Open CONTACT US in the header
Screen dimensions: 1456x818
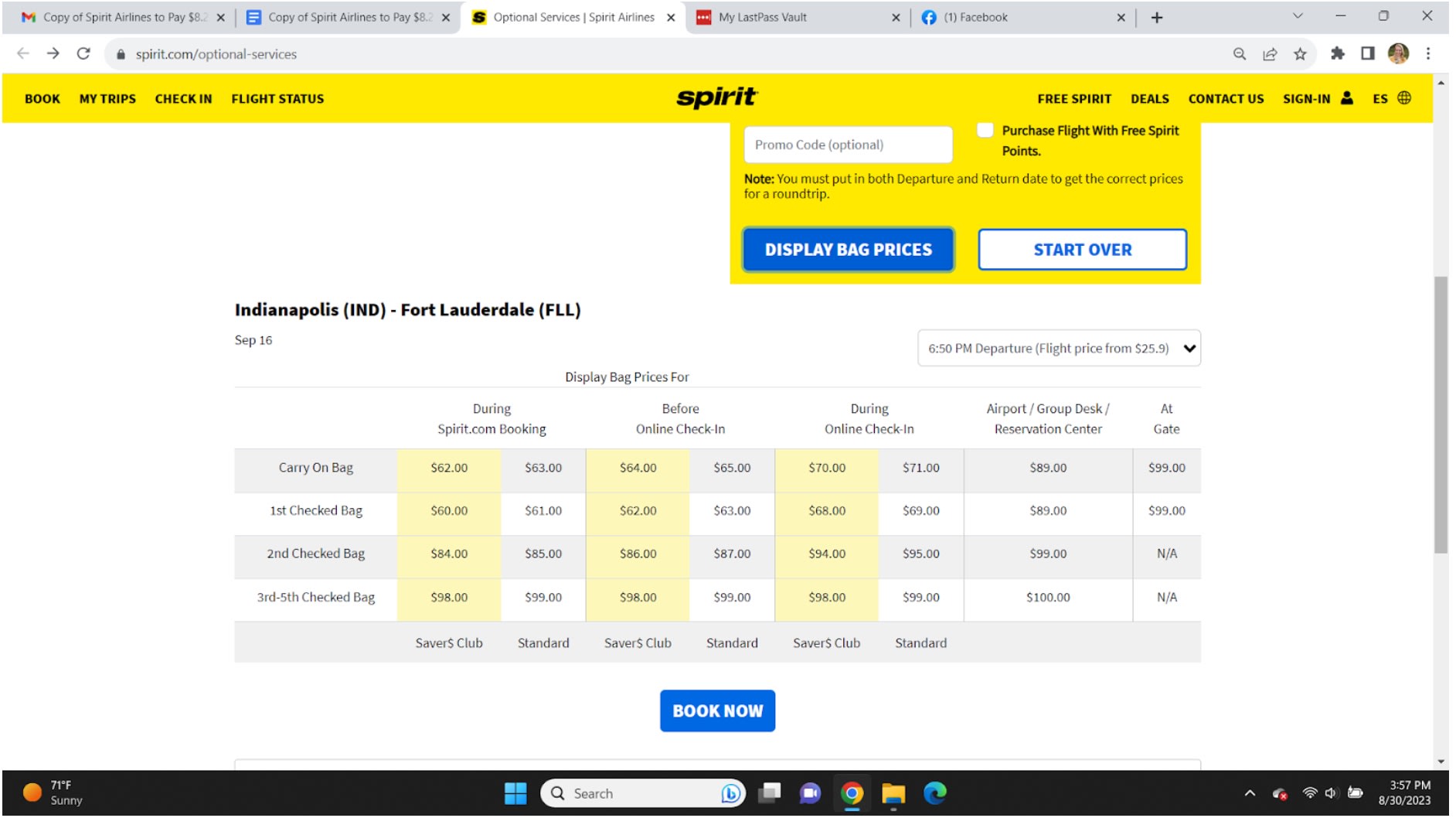[1226, 99]
